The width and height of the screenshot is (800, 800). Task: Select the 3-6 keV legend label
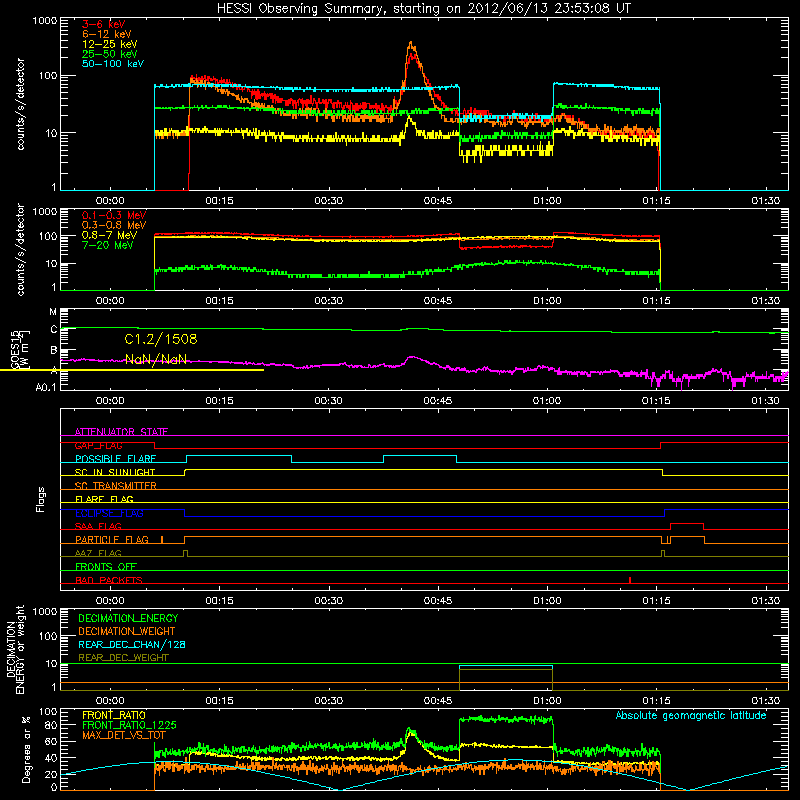point(104,24)
